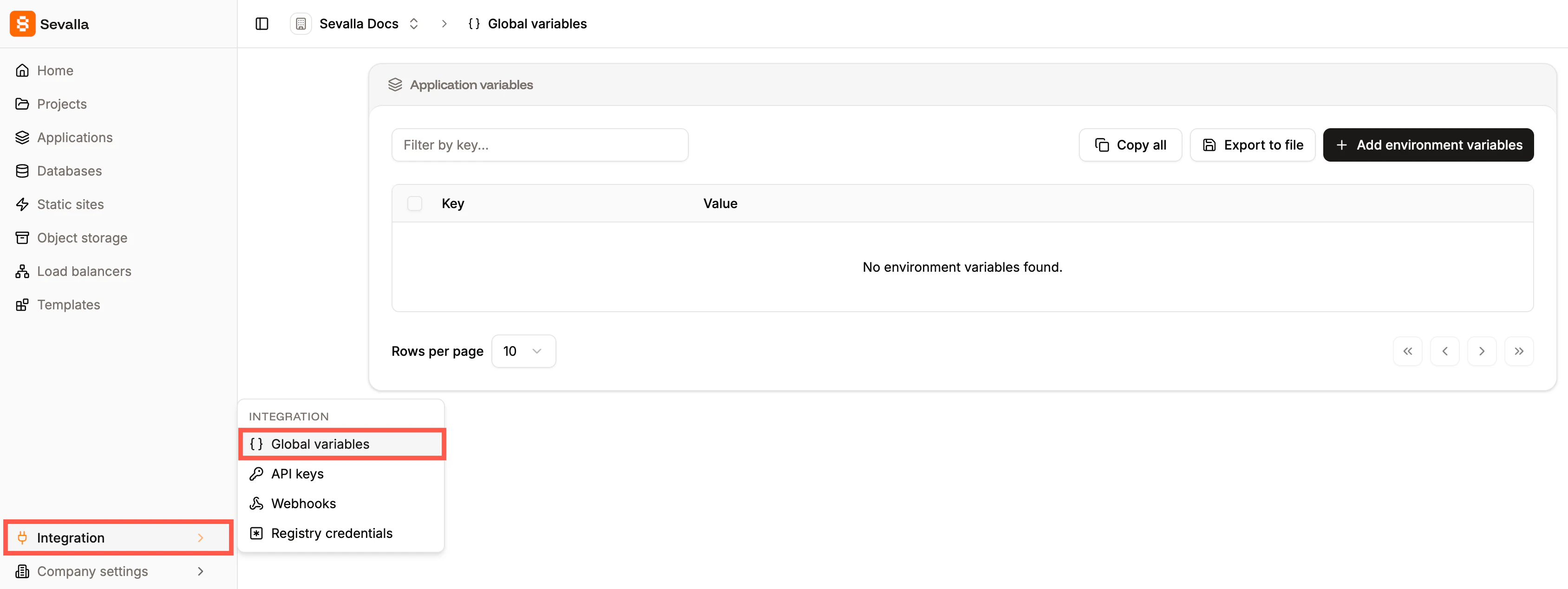Image resolution: width=1568 pixels, height=589 pixels.
Task: Click the Object storage archive icon
Action: (x=22, y=238)
